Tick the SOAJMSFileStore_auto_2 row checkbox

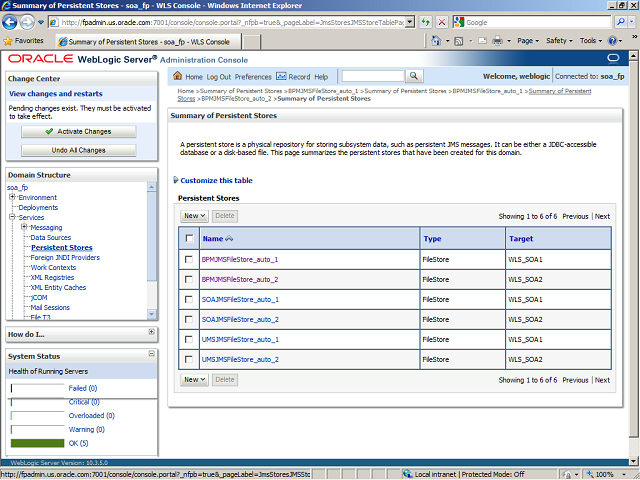pyautogui.click(x=189, y=319)
